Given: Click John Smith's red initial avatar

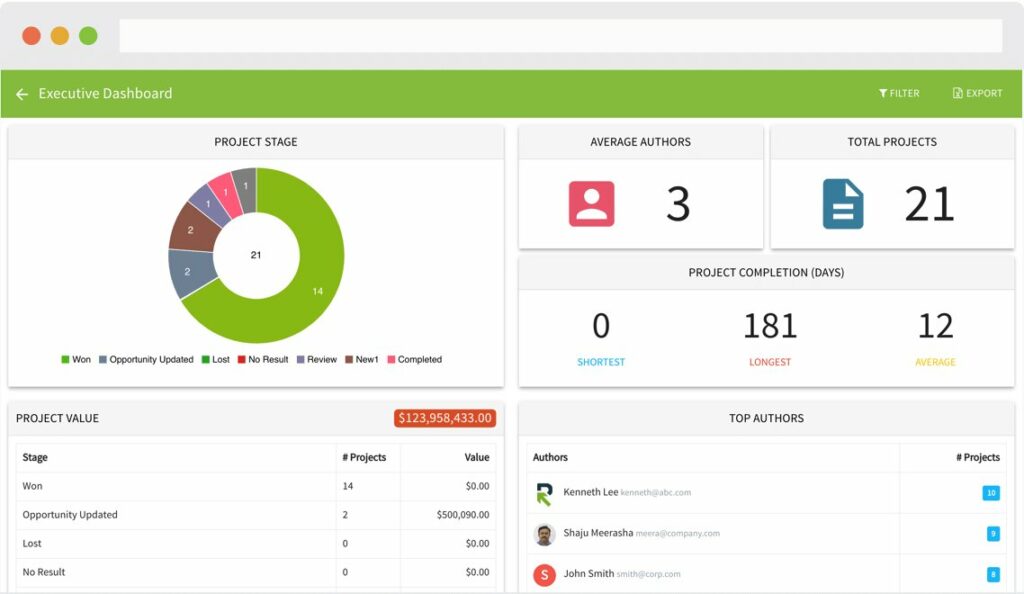Looking at the screenshot, I should (544, 575).
